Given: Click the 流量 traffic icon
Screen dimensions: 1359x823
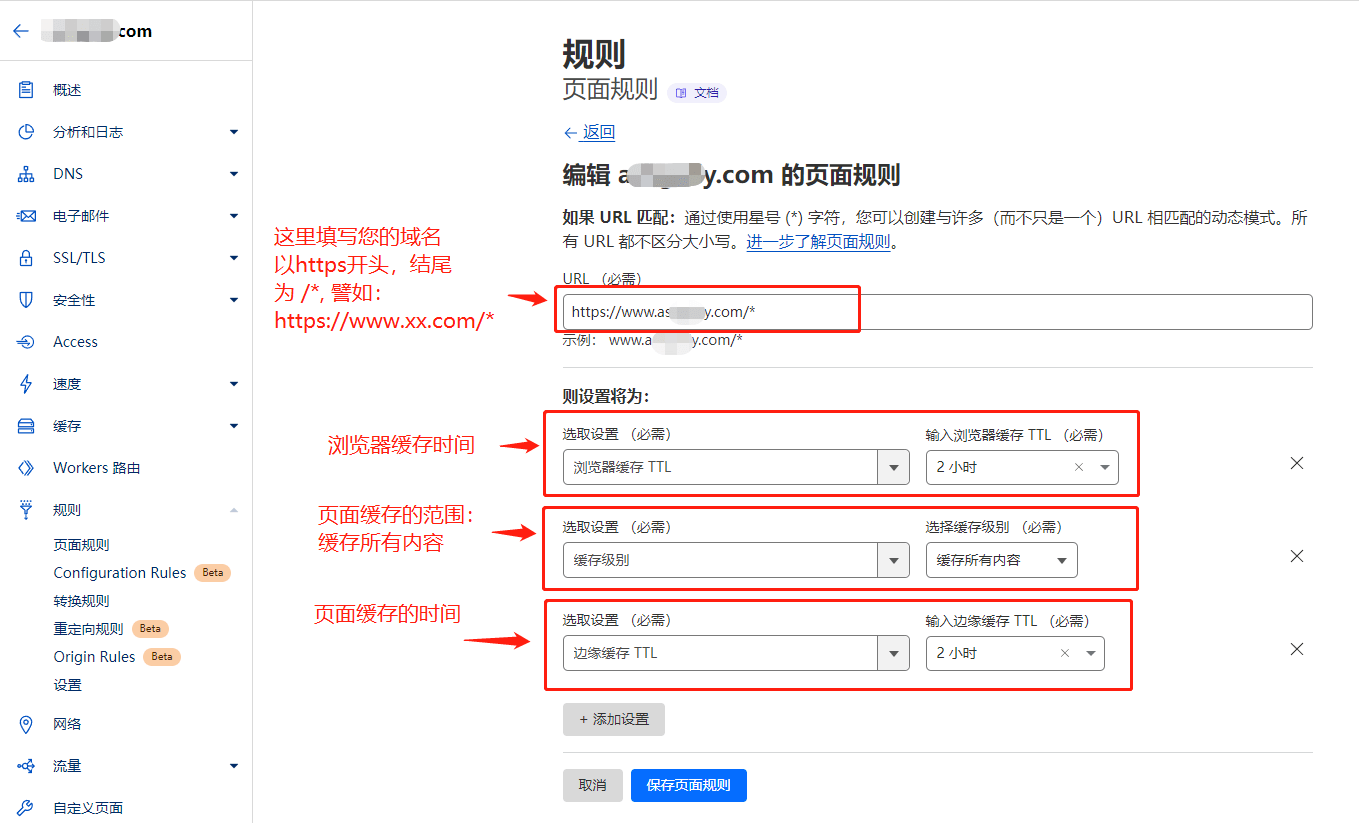Looking at the screenshot, I should coord(26,766).
